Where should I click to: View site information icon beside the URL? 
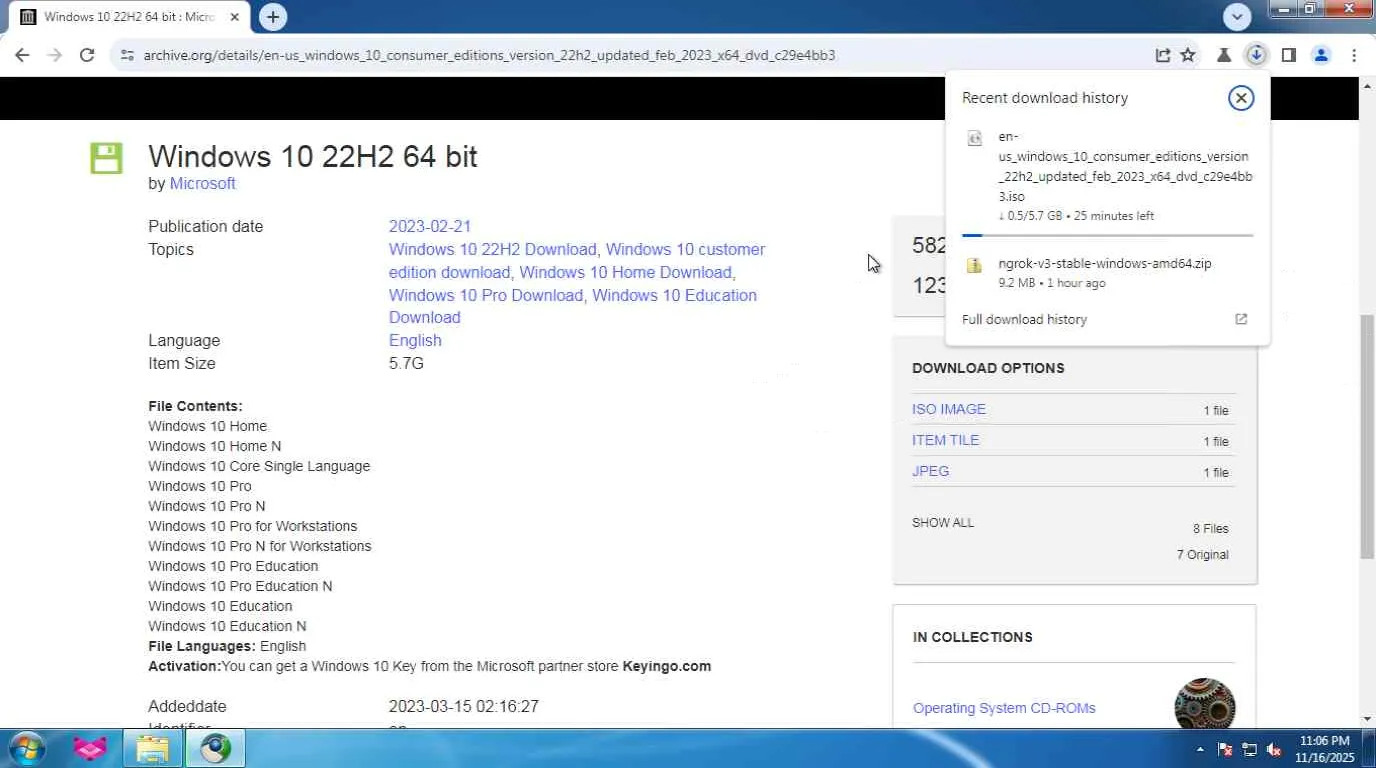point(127,55)
